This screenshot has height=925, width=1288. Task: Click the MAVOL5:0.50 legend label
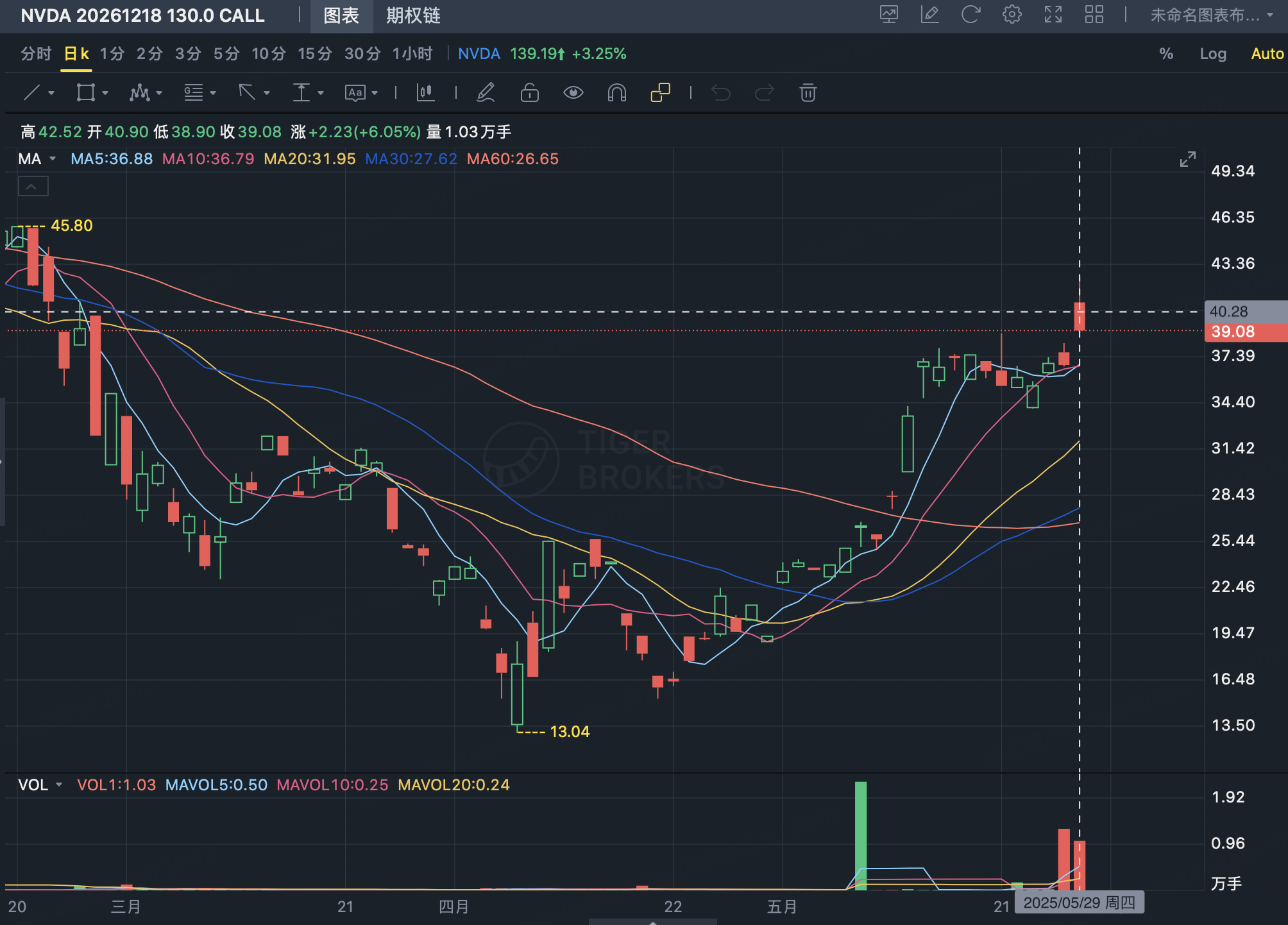point(216,785)
